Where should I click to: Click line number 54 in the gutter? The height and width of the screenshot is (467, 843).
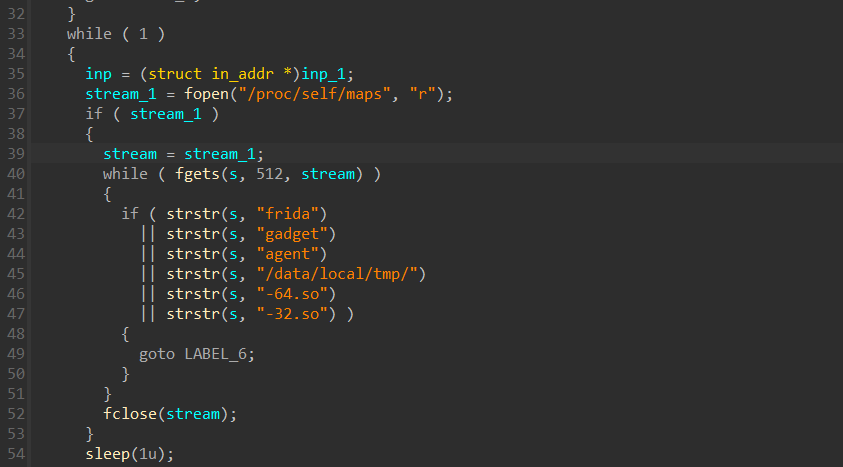pyautogui.click(x=16, y=454)
